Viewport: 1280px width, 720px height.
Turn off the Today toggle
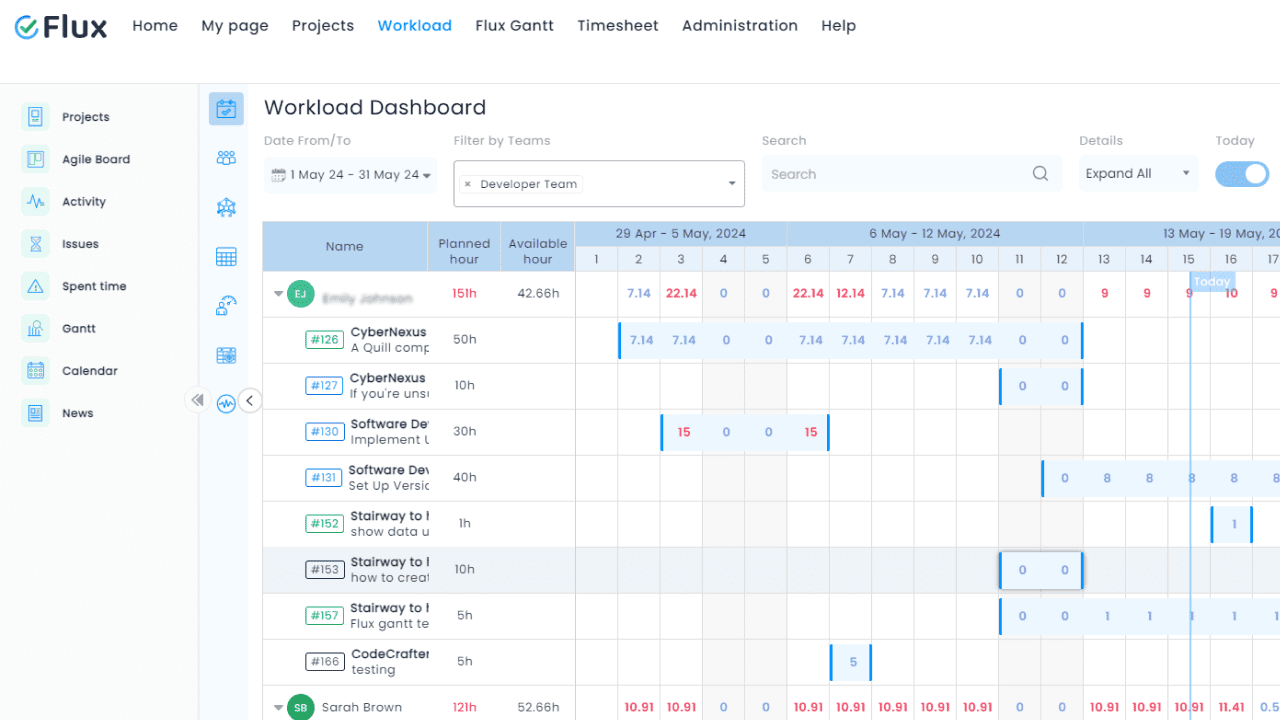point(1242,174)
